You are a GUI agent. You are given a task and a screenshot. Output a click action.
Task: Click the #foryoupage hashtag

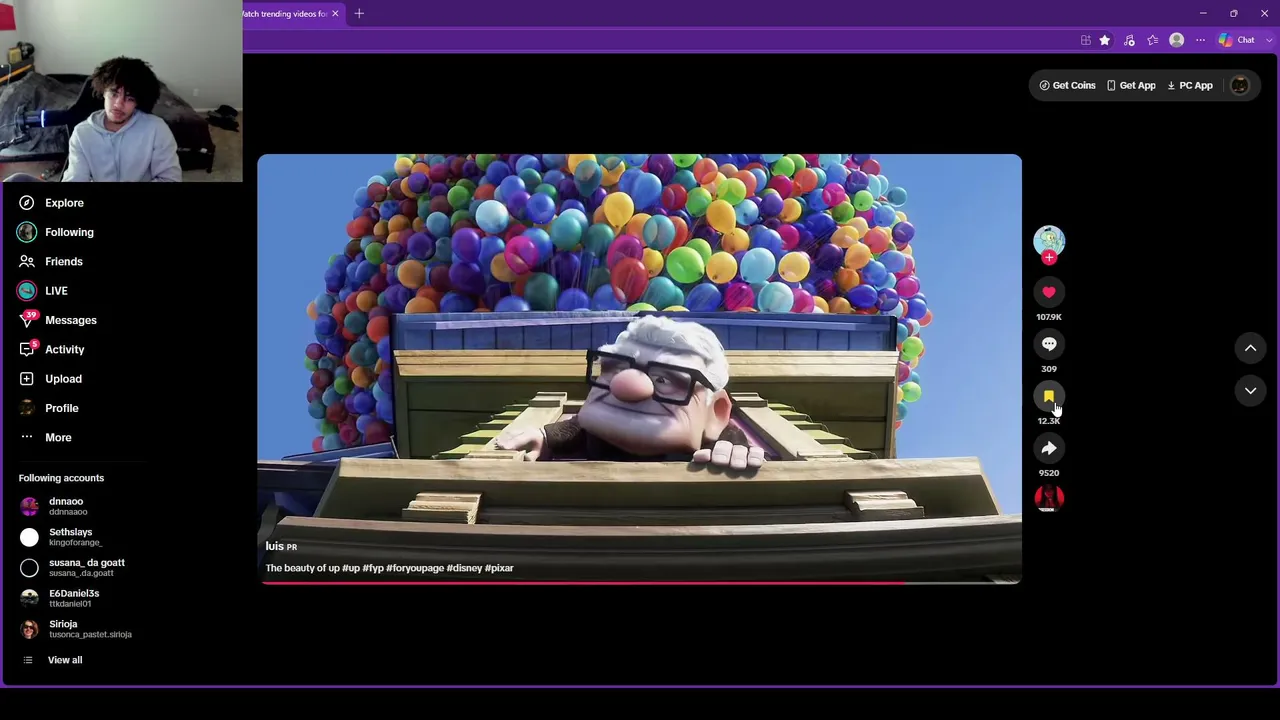[415, 568]
